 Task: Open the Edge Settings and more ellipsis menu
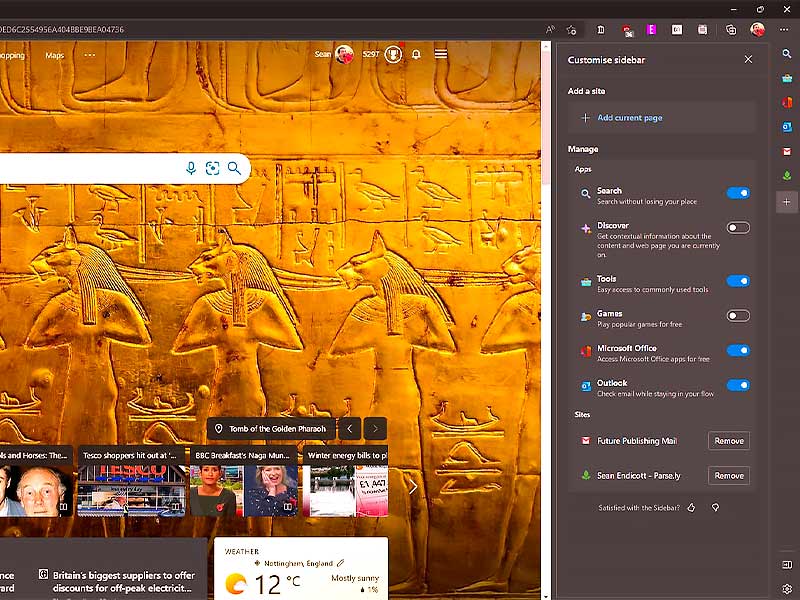tap(784, 30)
